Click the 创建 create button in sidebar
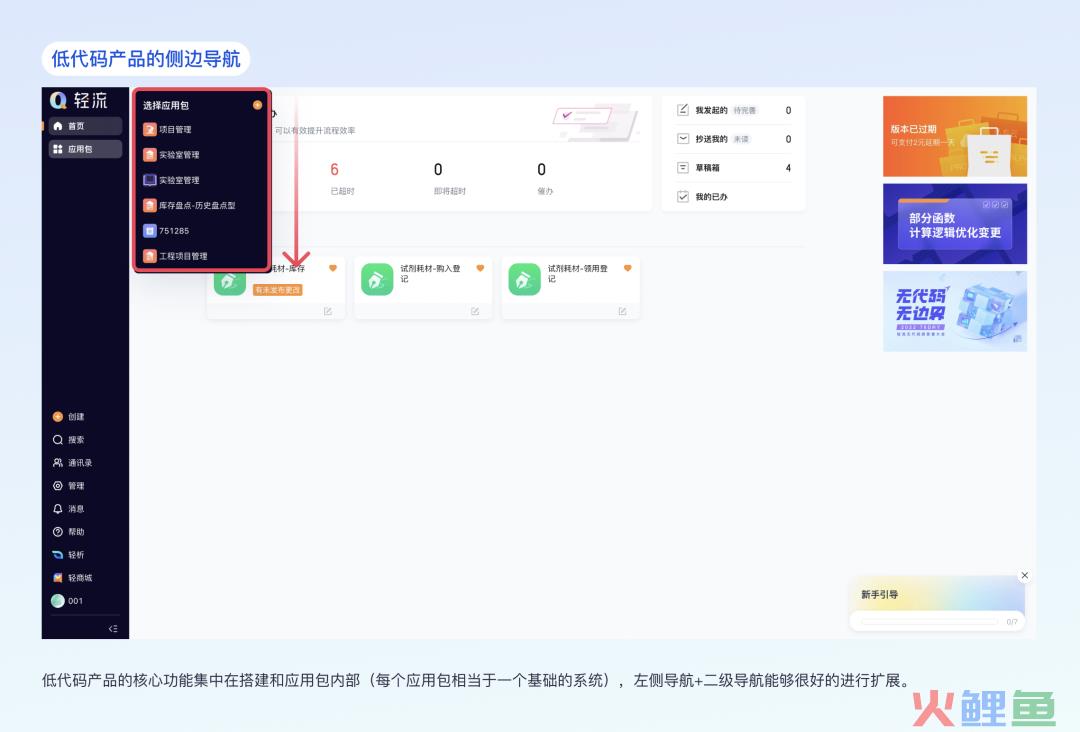The height and width of the screenshot is (732, 1080). pos(69,417)
